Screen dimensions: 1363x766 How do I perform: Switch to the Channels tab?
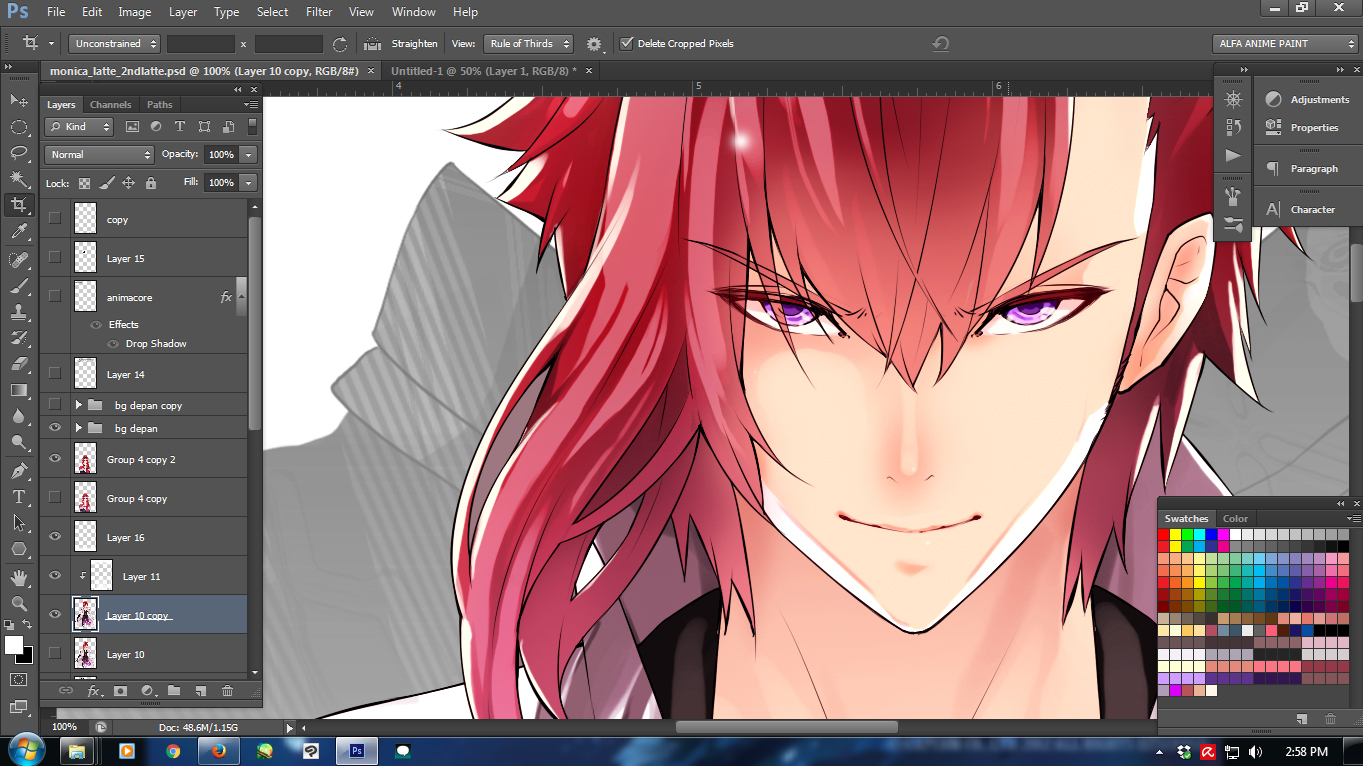pyautogui.click(x=110, y=105)
